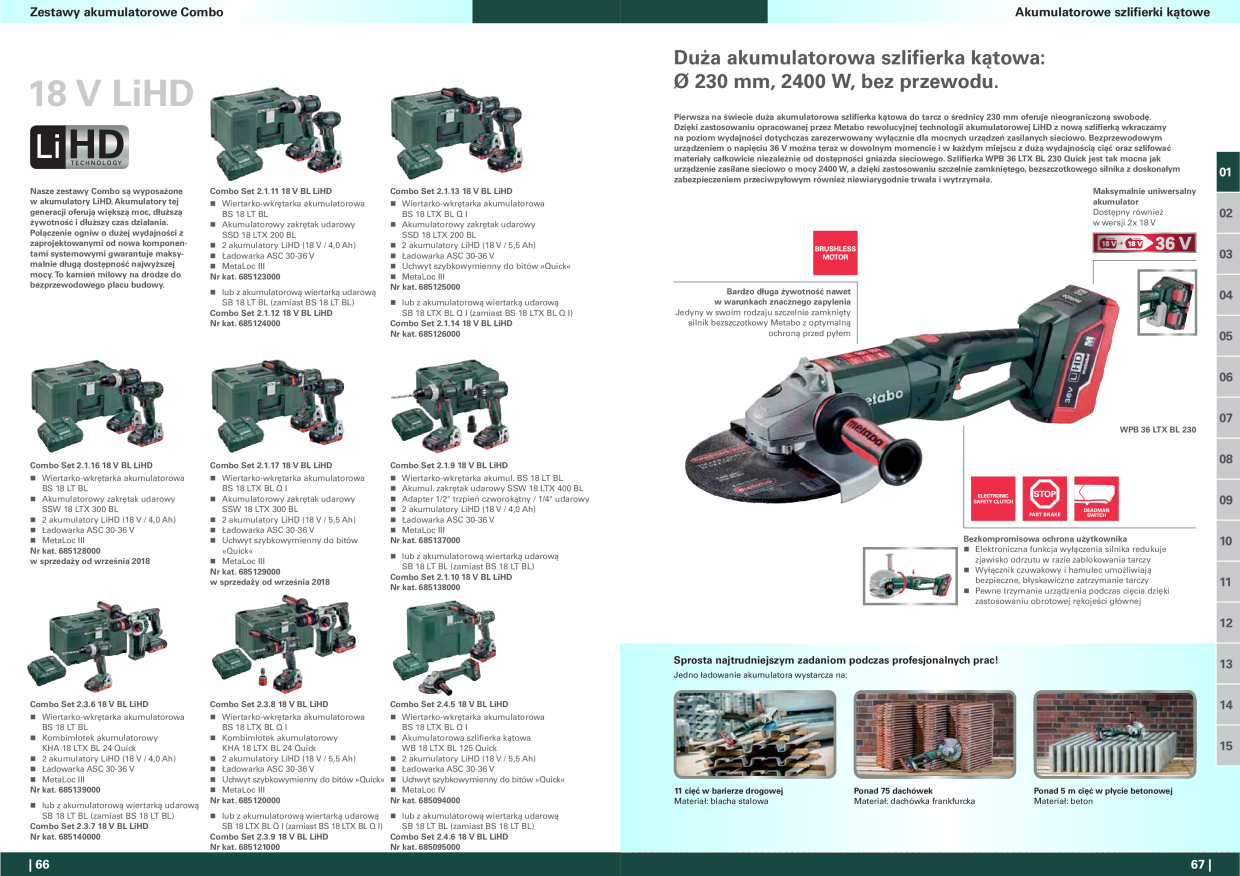1240x876 pixels.
Task: Click 'Nr kat. 685125000'
Action: (425, 287)
